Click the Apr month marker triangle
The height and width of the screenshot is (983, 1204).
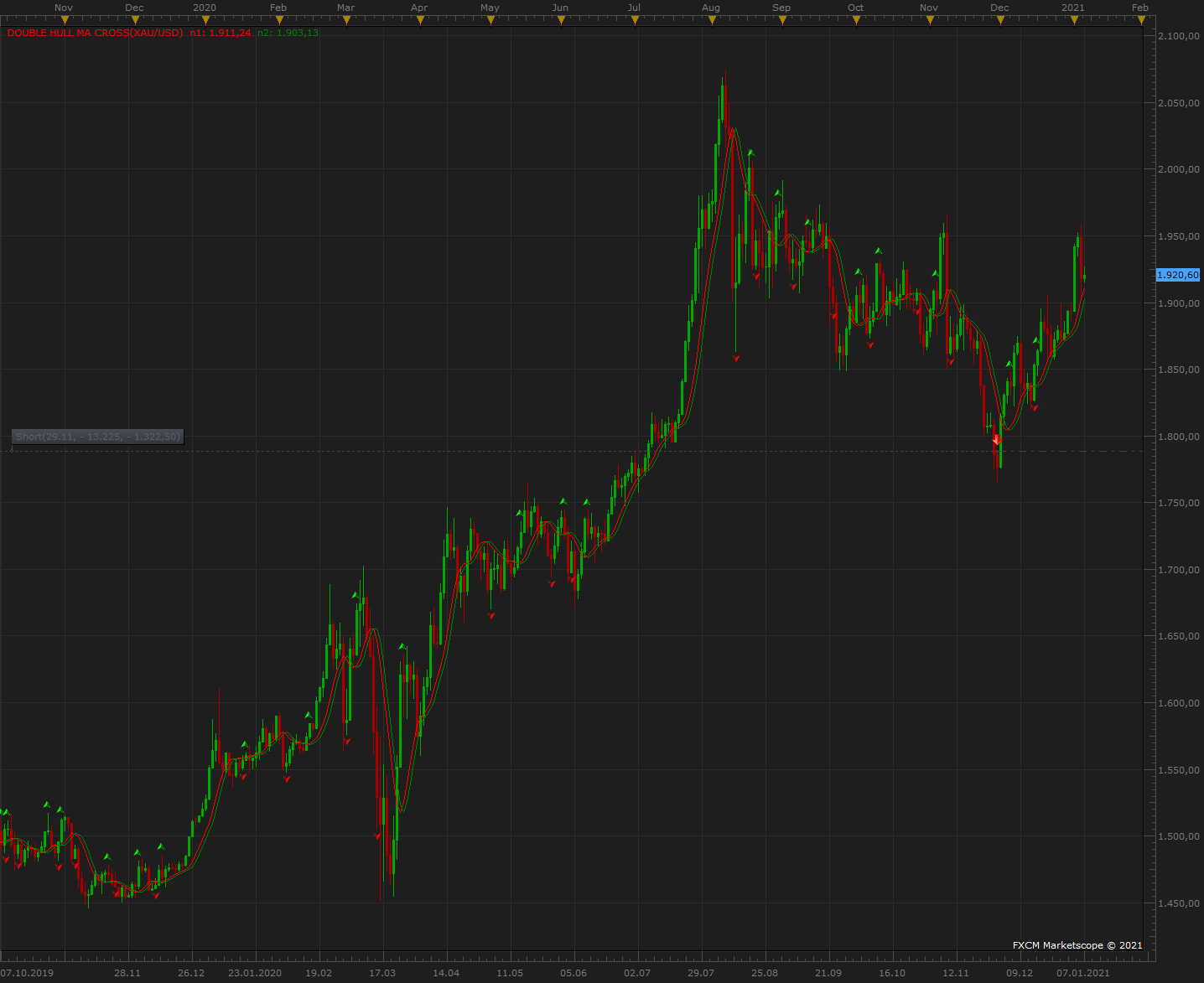tap(420, 20)
